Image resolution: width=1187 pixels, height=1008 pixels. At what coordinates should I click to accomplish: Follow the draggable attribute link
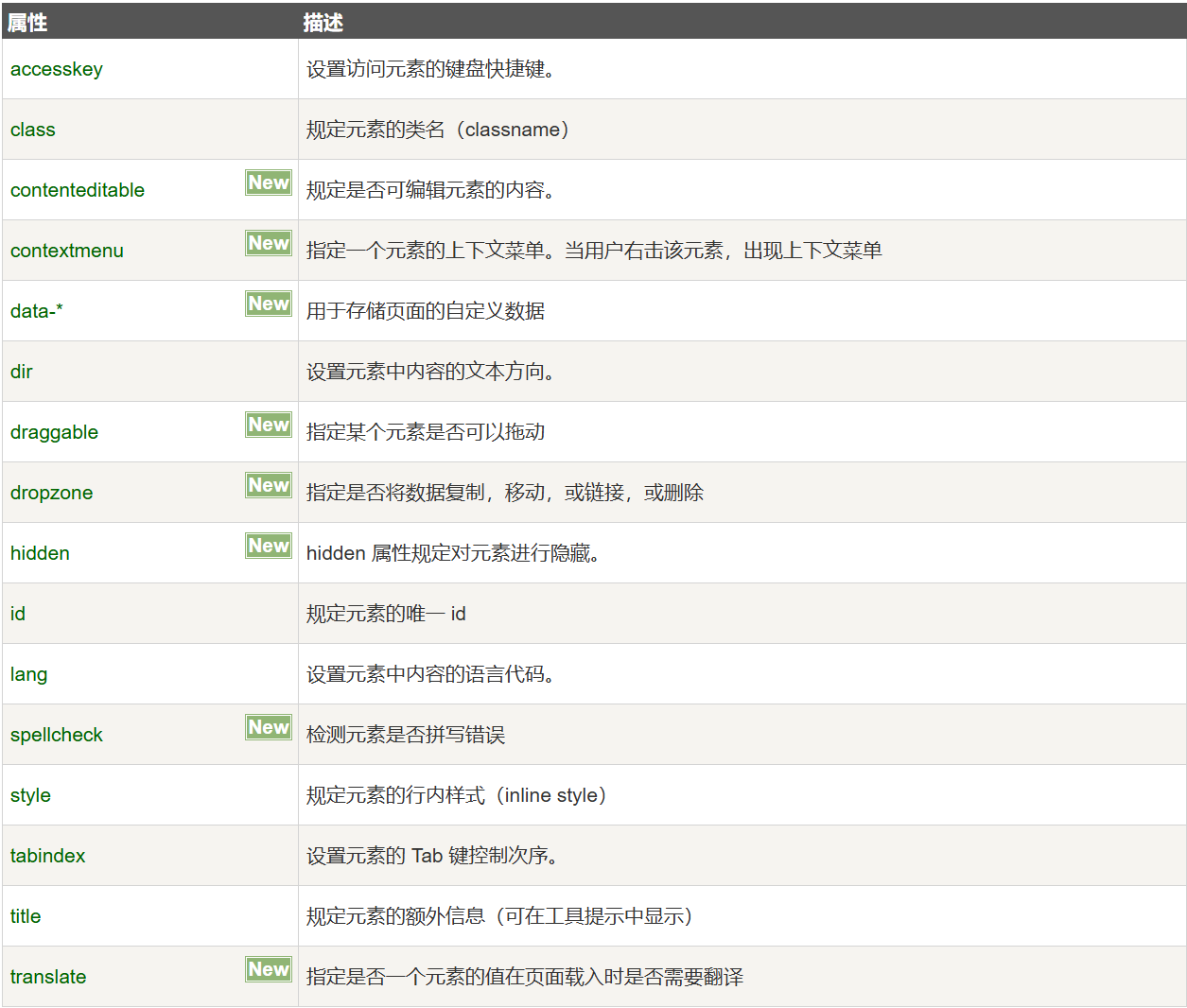(55, 432)
